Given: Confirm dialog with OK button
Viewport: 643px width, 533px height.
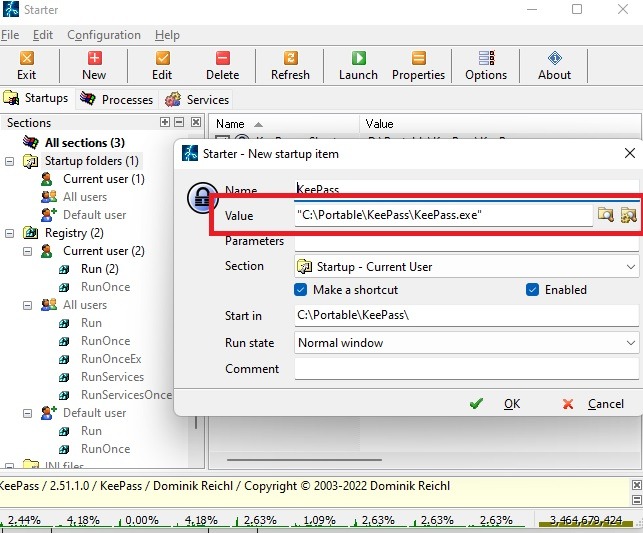Looking at the screenshot, I should coord(495,404).
